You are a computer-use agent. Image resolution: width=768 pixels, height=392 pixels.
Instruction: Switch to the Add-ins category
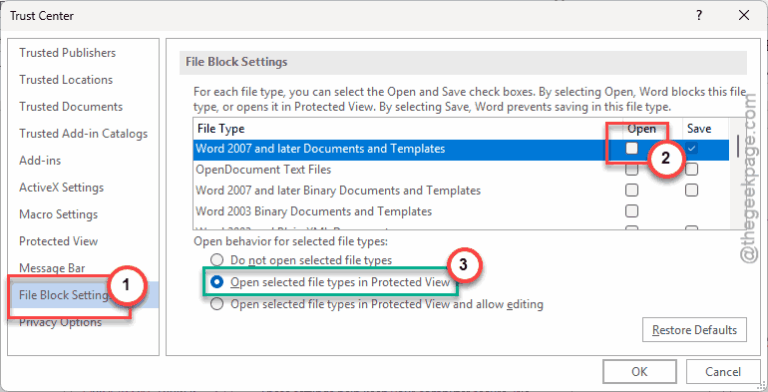(40, 161)
